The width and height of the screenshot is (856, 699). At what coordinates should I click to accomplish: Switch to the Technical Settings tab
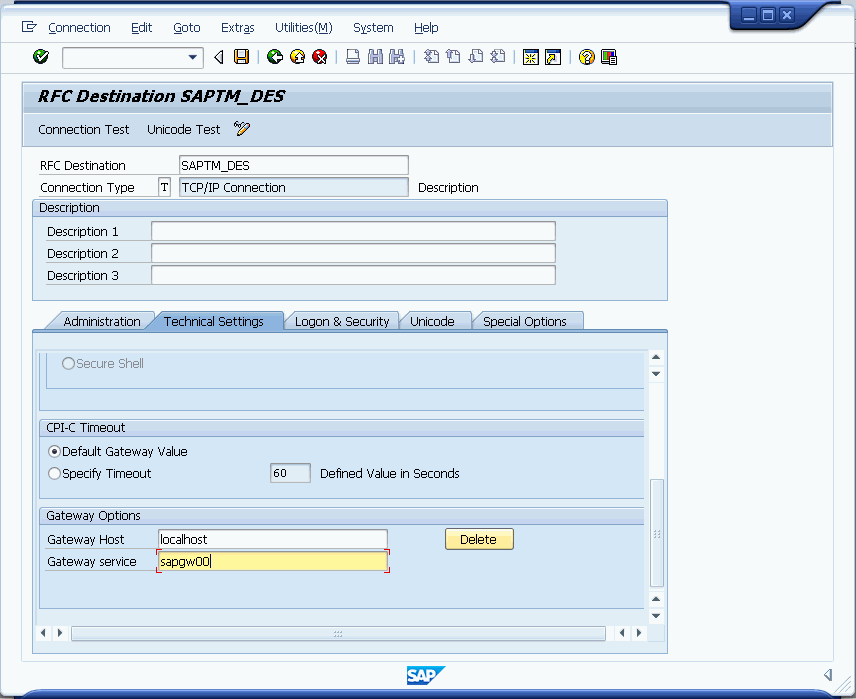point(213,321)
